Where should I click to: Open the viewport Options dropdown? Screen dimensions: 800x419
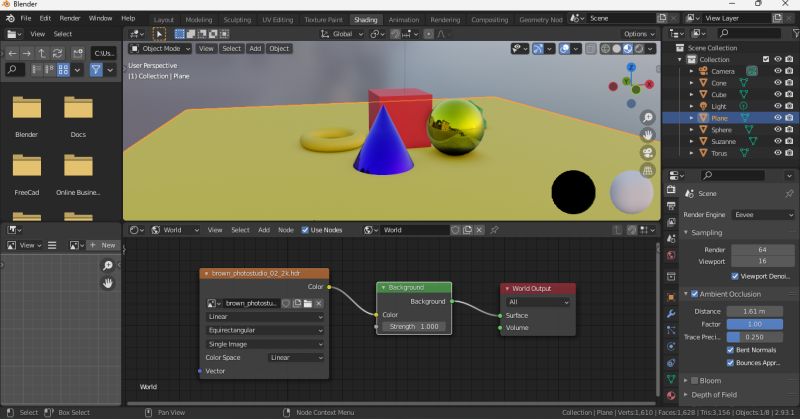[639, 34]
